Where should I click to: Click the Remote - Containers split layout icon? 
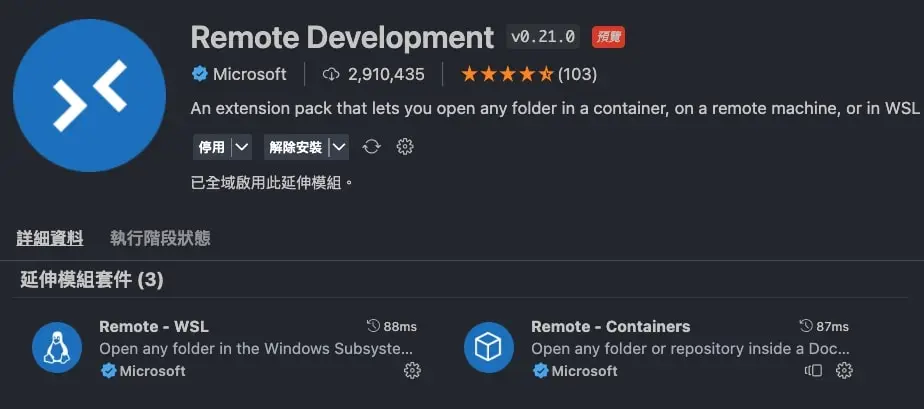pos(813,371)
